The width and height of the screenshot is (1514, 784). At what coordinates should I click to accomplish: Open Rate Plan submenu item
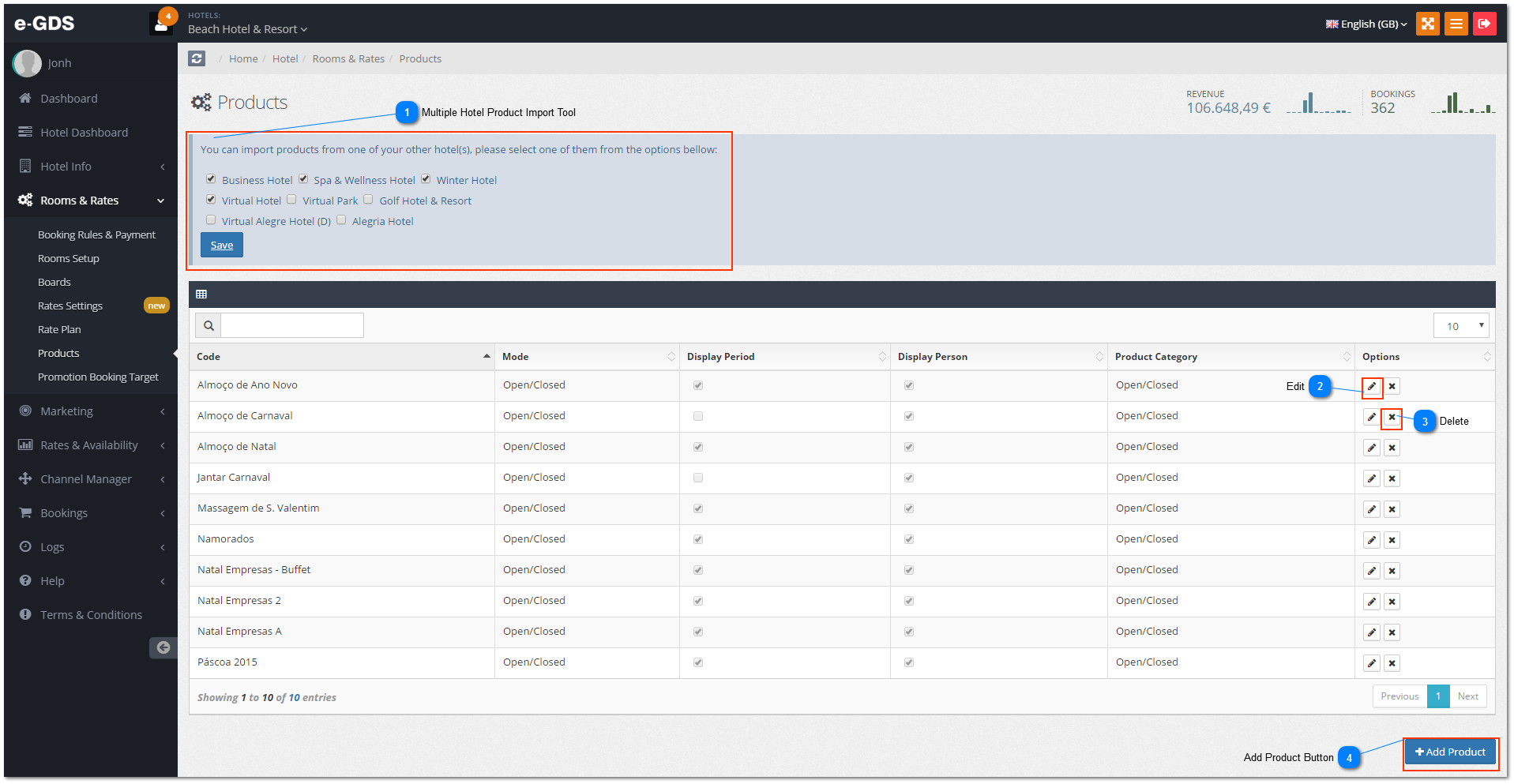(59, 329)
